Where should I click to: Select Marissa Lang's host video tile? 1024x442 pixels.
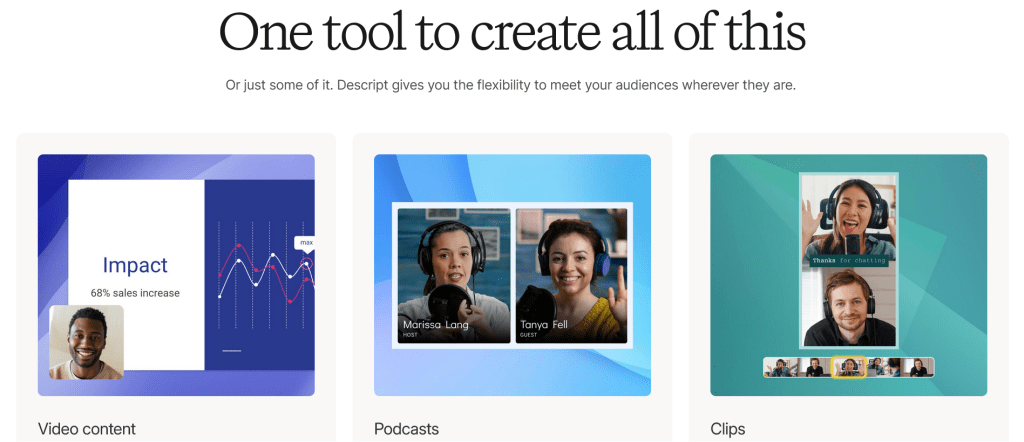(454, 275)
